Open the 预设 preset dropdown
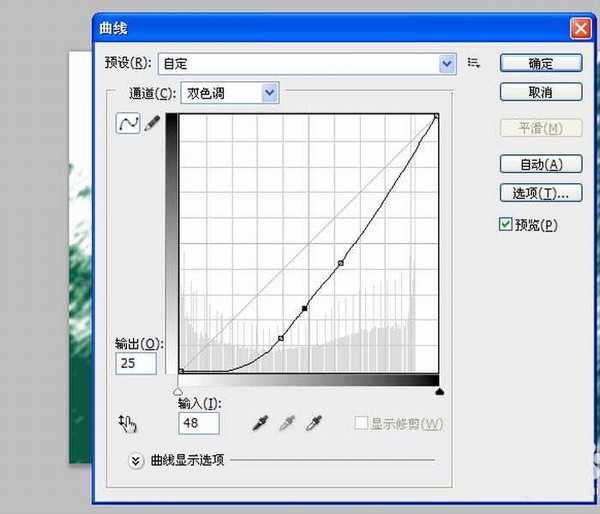The image size is (600, 514). [447, 63]
